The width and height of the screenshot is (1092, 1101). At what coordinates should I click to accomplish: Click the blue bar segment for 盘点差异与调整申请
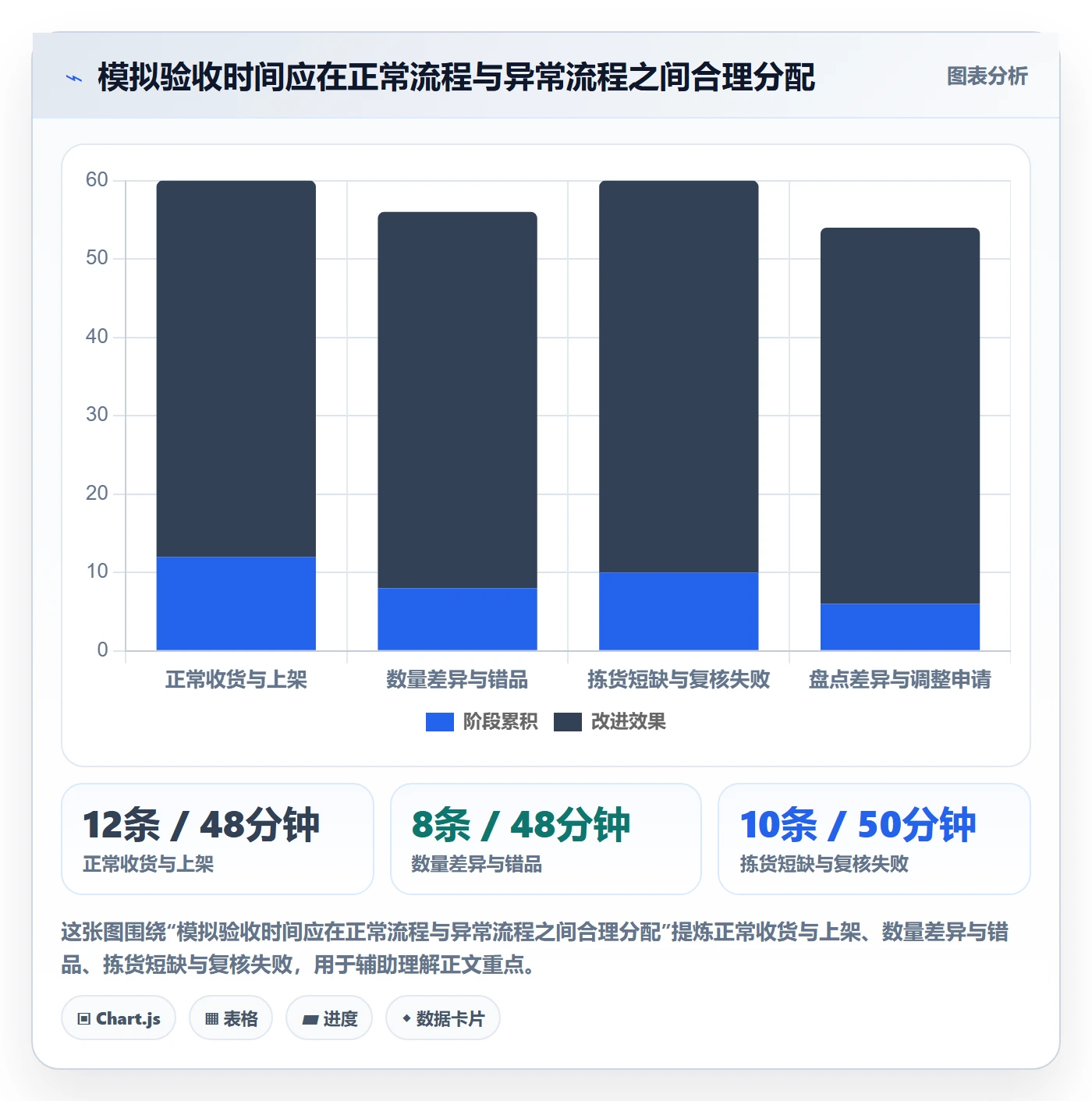[900, 627]
